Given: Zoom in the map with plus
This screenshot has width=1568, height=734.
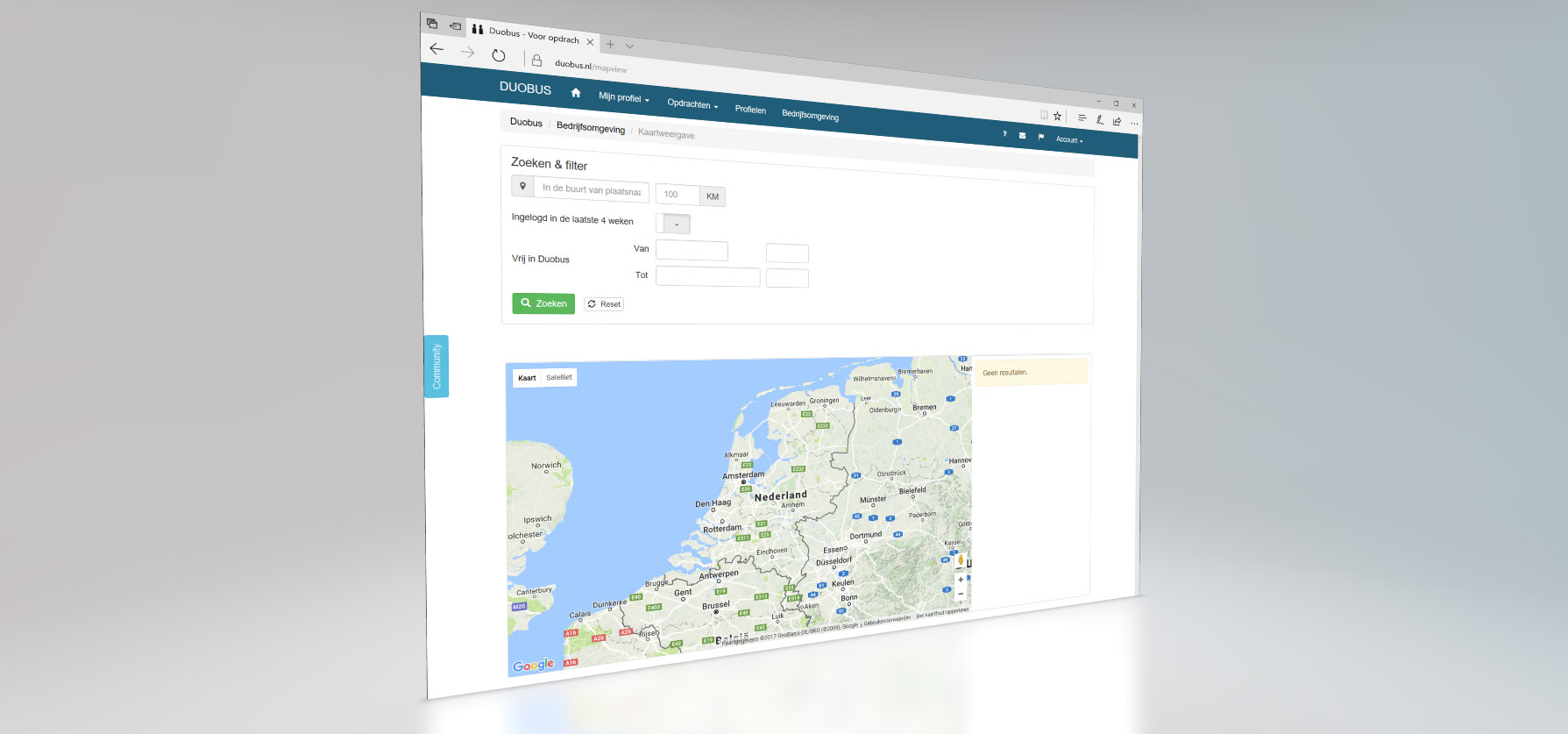Looking at the screenshot, I should pos(961,580).
